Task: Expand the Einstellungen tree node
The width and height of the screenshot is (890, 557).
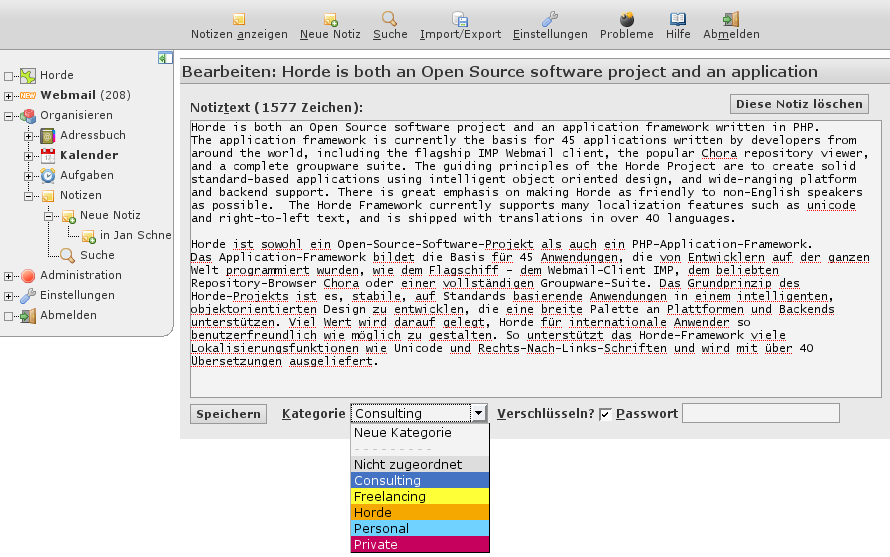Action: [x=8, y=296]
